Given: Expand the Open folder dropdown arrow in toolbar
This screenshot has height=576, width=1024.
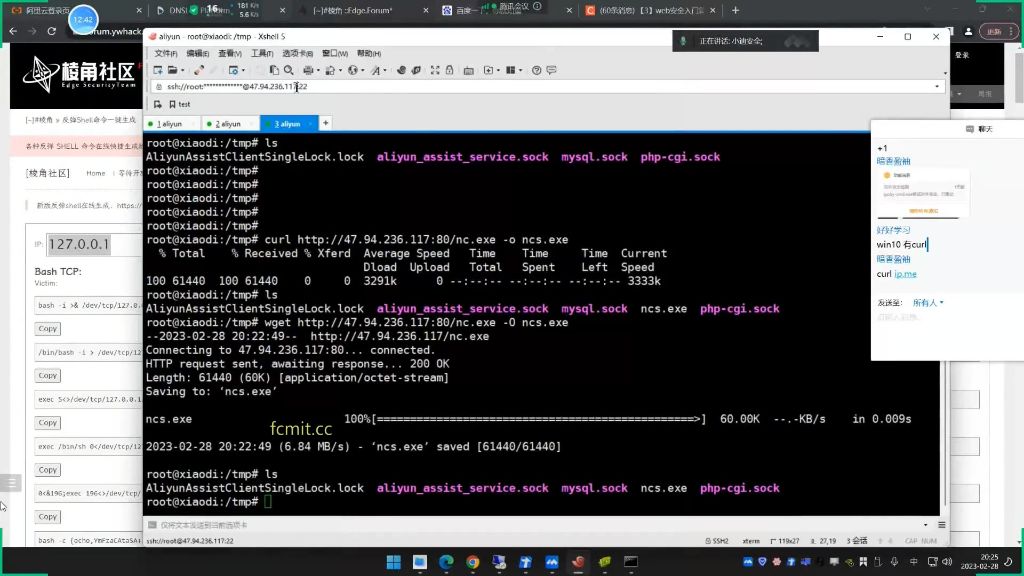Looking at the screenshot, I should 182,70.
